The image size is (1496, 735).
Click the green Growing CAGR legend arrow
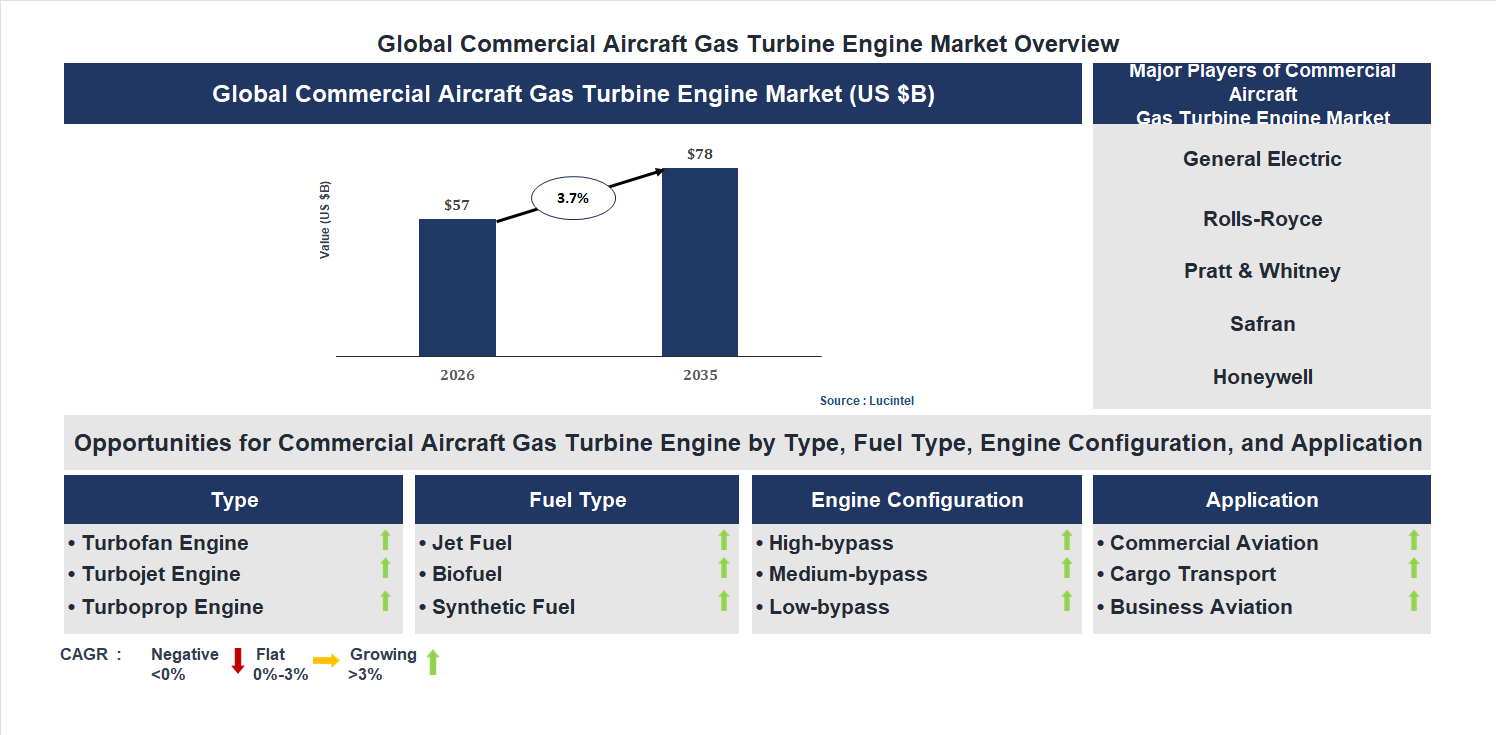pyautogui.click(x=433, y=662)
